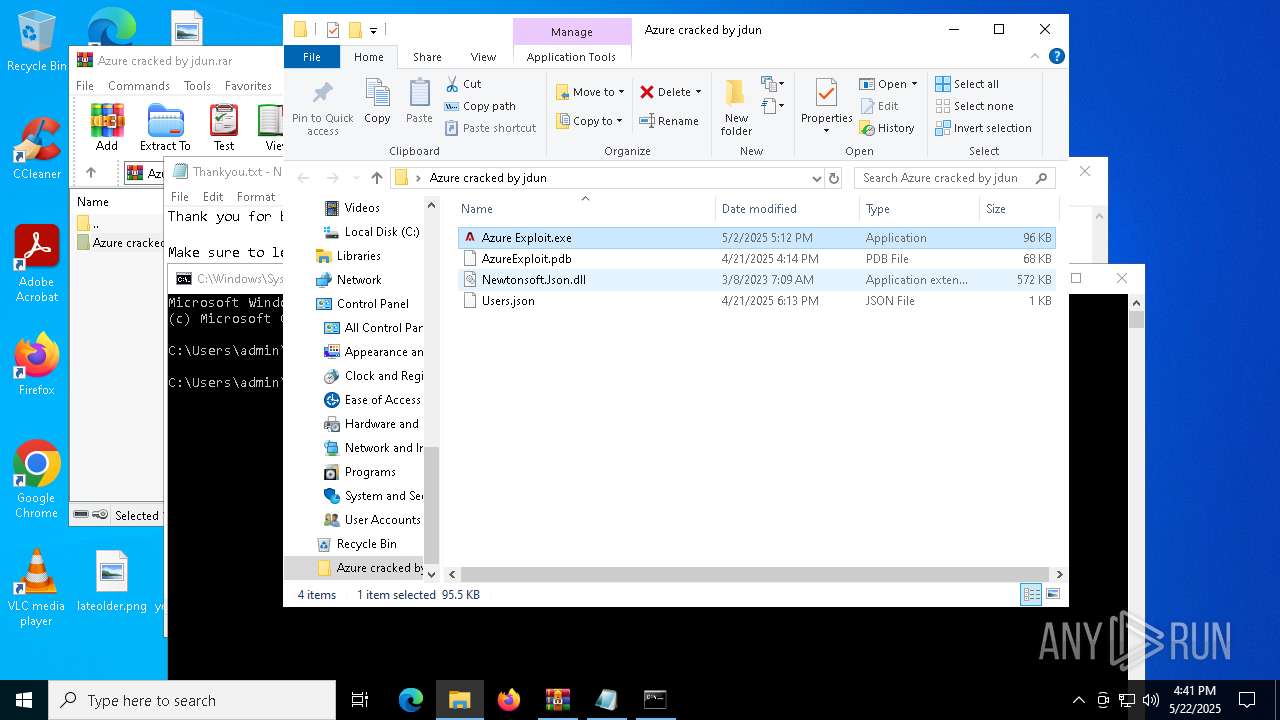
Task: Click Rename in Organize group
Action: pyautogui.click(x=669, y=121)
